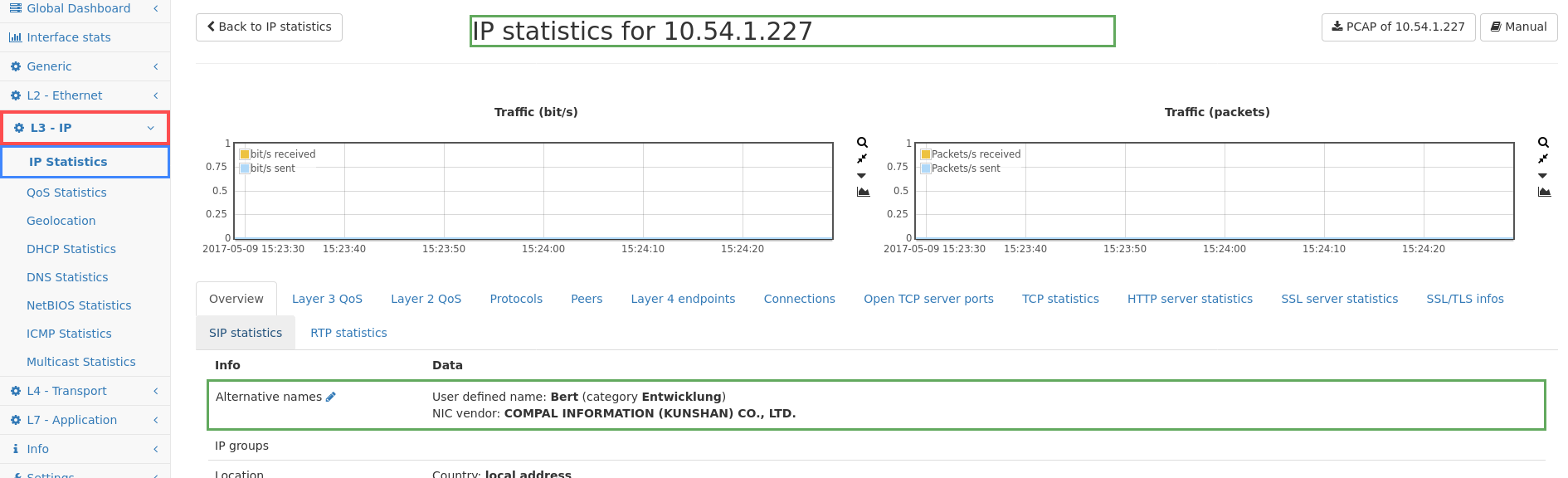Screen dimensions: 1568x478
Task: Collapse the L3 - IP menu section
Action: [x=85, y=128]
